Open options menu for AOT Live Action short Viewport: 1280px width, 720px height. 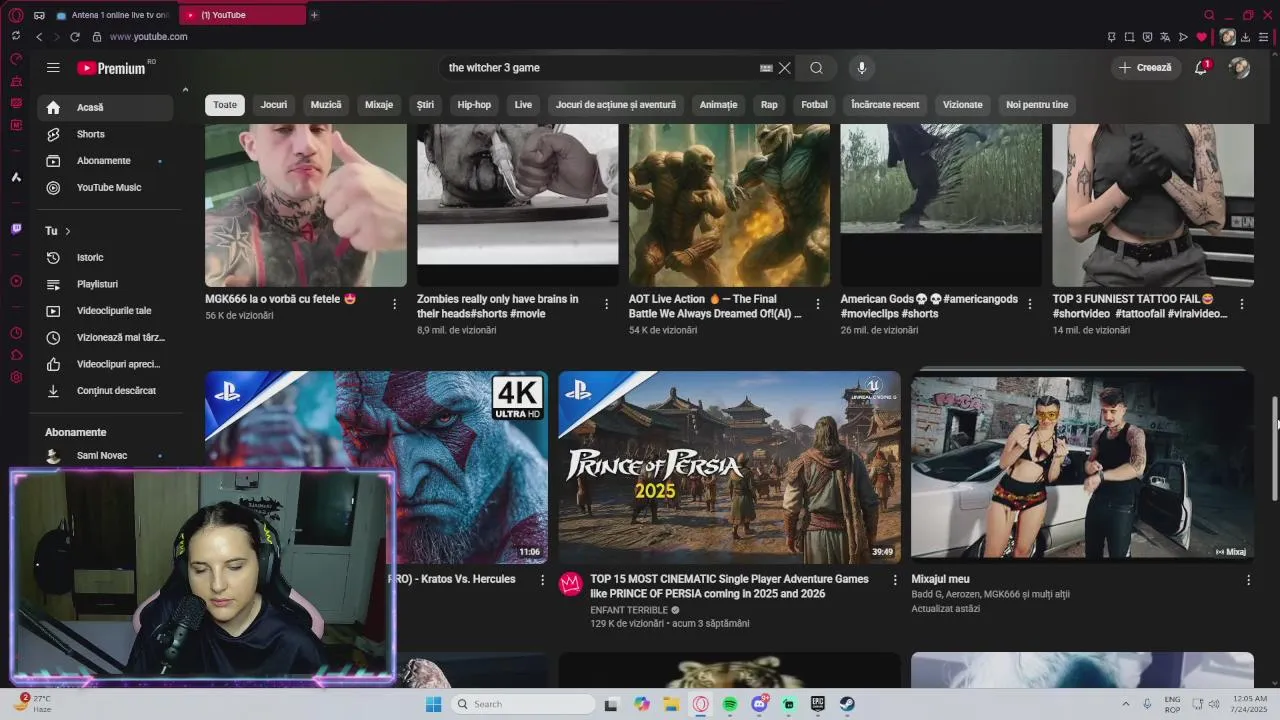(818, 304)
